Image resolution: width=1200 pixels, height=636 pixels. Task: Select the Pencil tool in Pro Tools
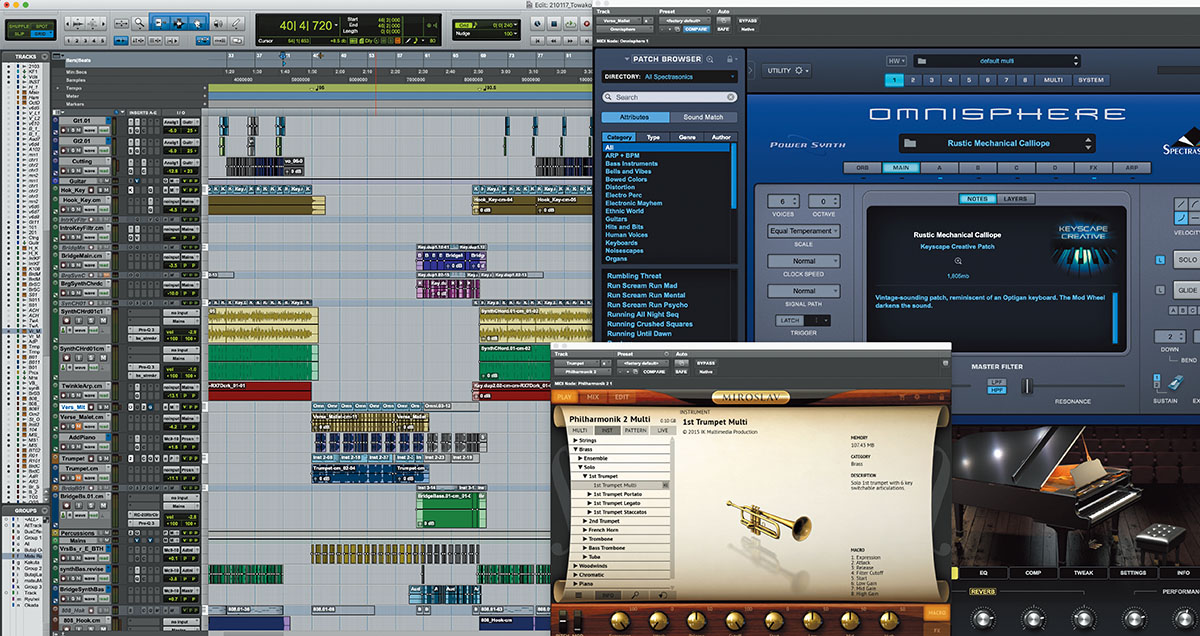click(236, 23)
